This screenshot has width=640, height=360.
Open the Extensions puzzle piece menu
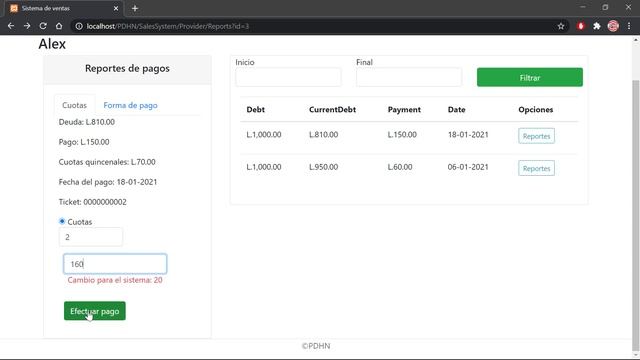pos(597,26)
